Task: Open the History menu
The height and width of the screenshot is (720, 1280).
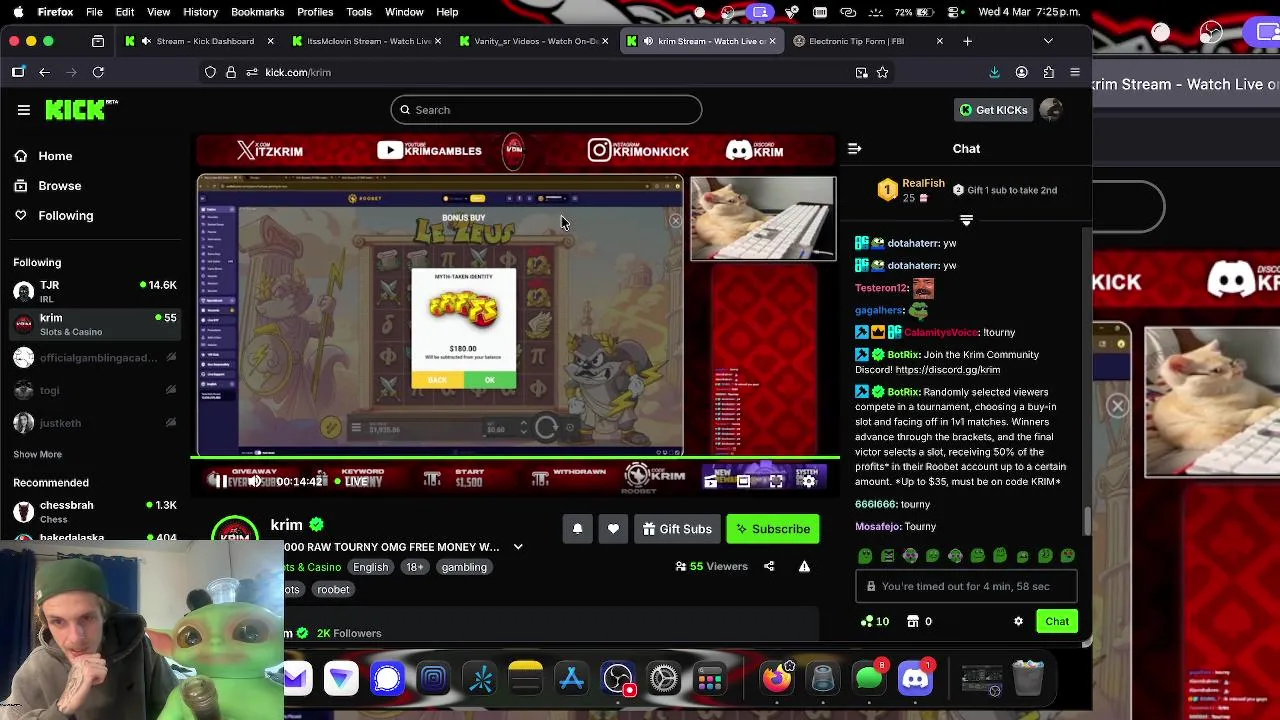Action: point(200,12)
